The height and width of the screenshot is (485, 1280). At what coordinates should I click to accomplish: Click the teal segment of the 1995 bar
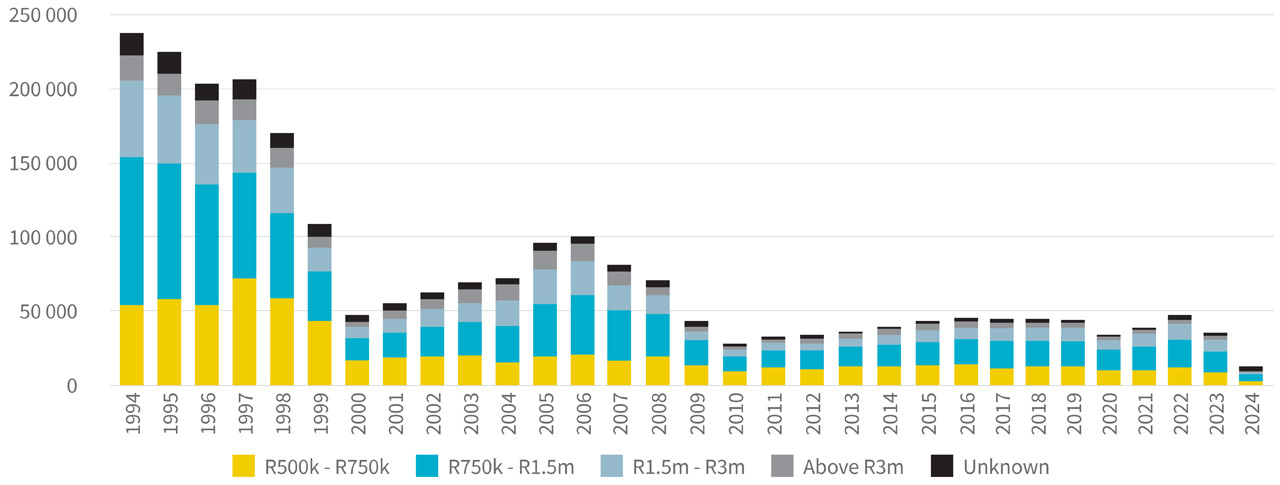(x=170, y=231)
